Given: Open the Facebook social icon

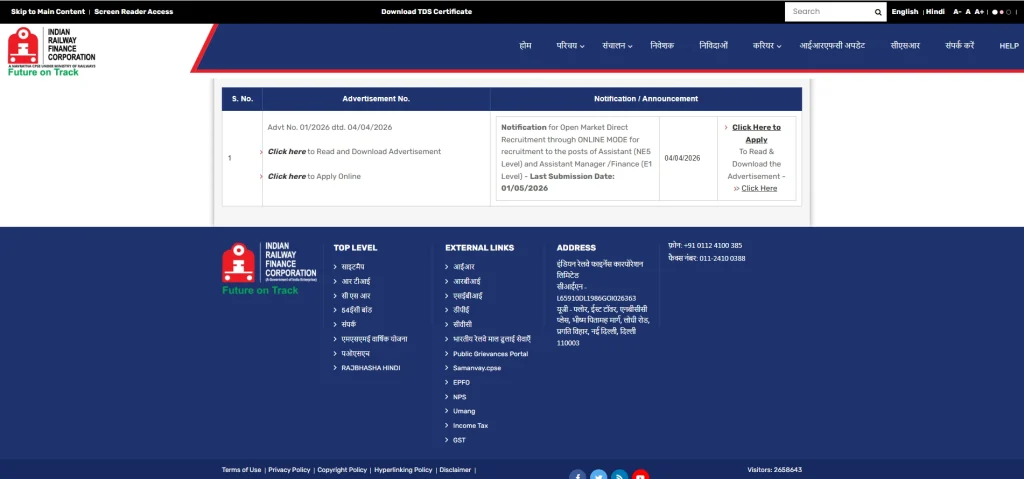Looking at the screenshot, I should click(578, 475).
